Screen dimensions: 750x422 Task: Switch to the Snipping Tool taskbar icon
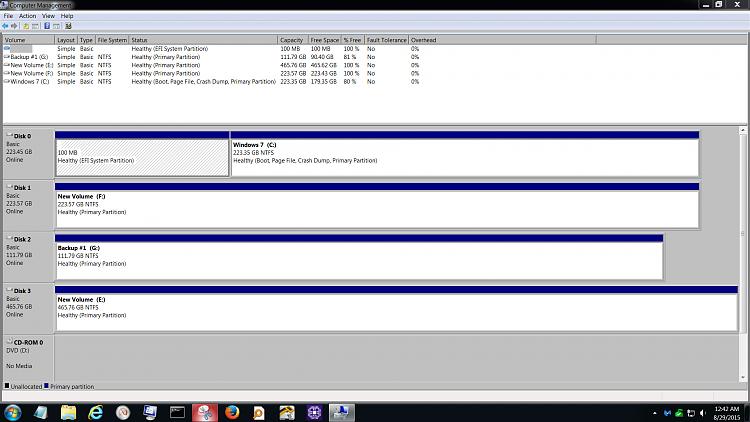(205, 412)
